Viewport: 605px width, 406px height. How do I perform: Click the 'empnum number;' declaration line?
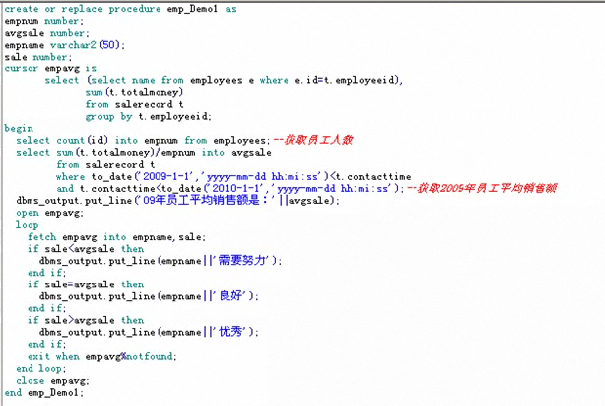click(44, 21)
